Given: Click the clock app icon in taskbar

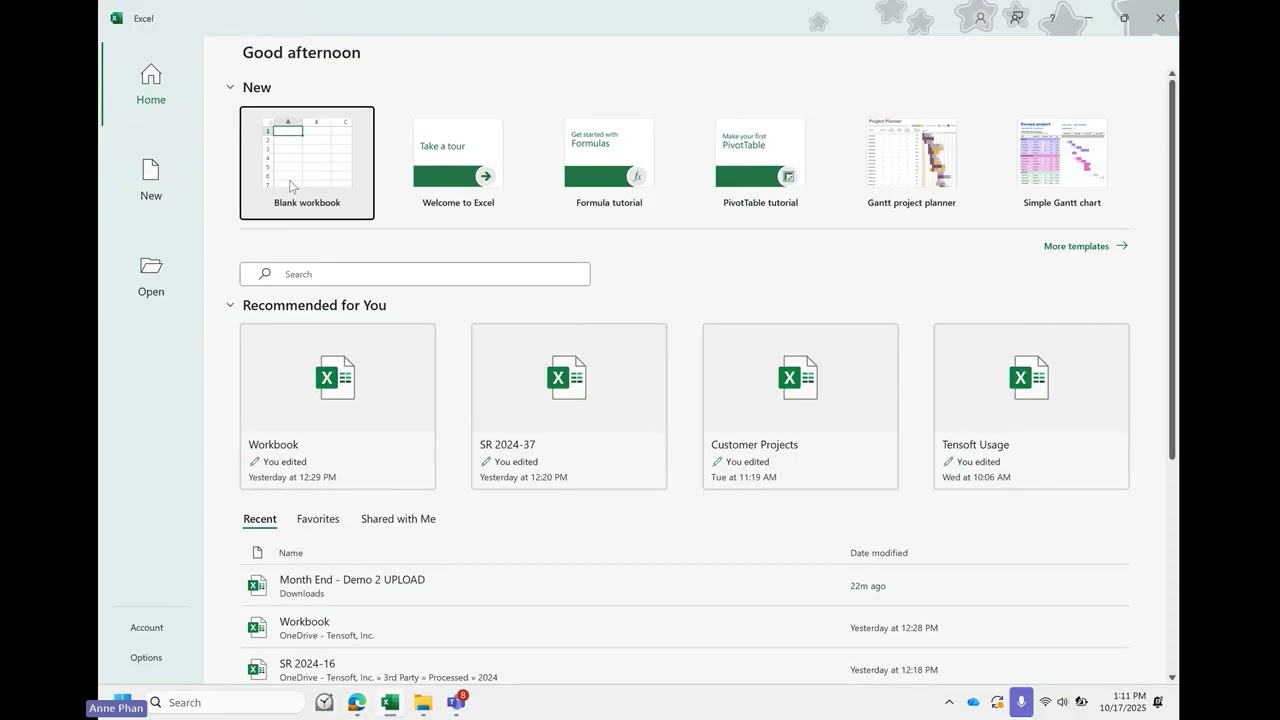Looking at the screenshot, I should [x=324, y=702].
